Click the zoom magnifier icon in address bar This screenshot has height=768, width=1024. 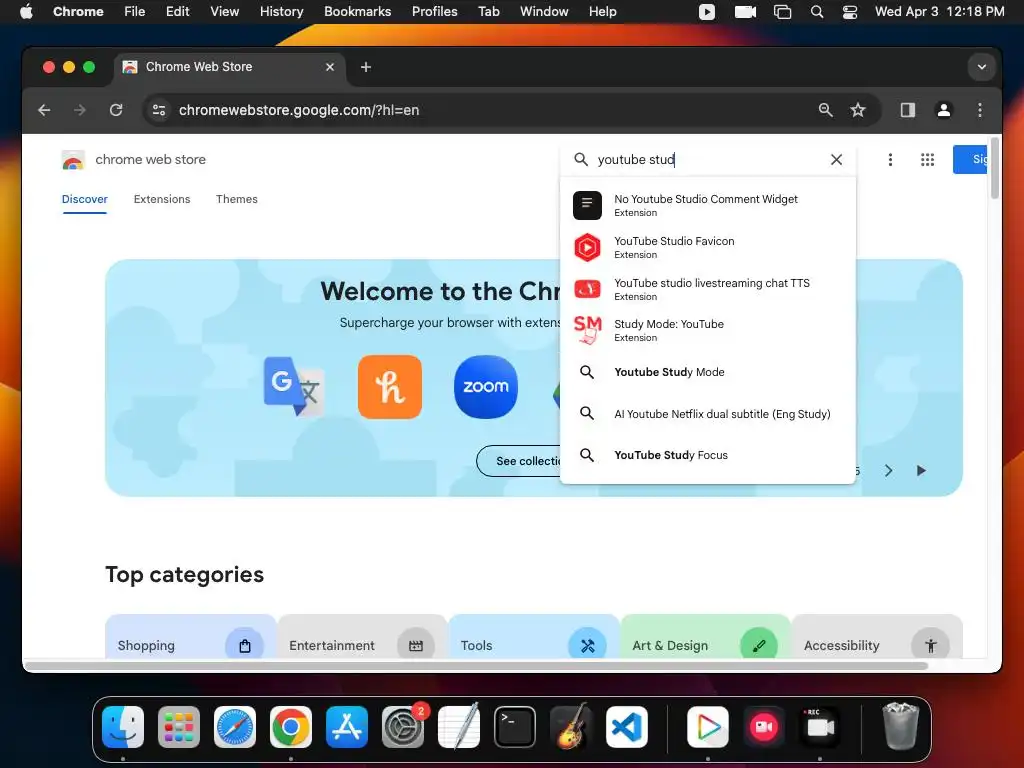point(825,110)
